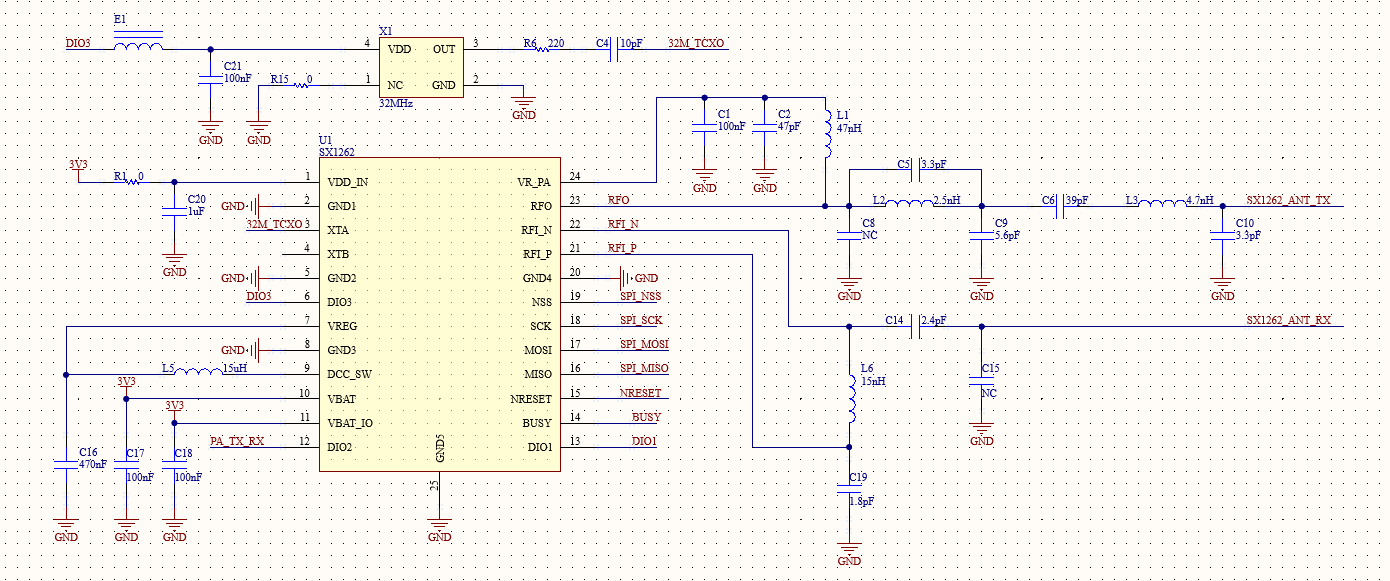The image size is (1390, 581).
Task: Select the E1 ferrite bead symbol
Action: (x=138, y=47)
